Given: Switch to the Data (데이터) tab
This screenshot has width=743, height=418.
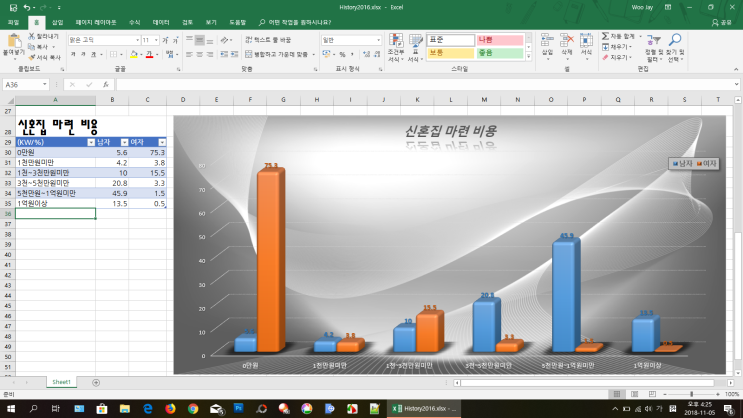Looking at the screenshot, I should 161,22.
